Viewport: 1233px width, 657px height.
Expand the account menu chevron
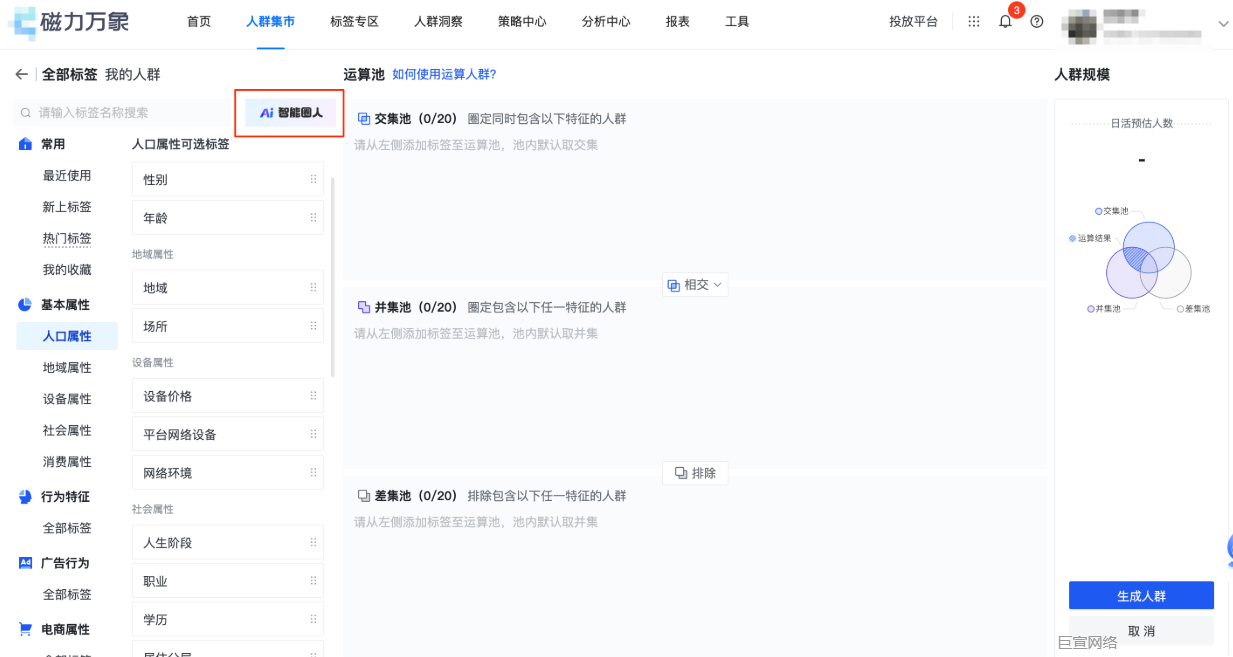coord(1223,23)
